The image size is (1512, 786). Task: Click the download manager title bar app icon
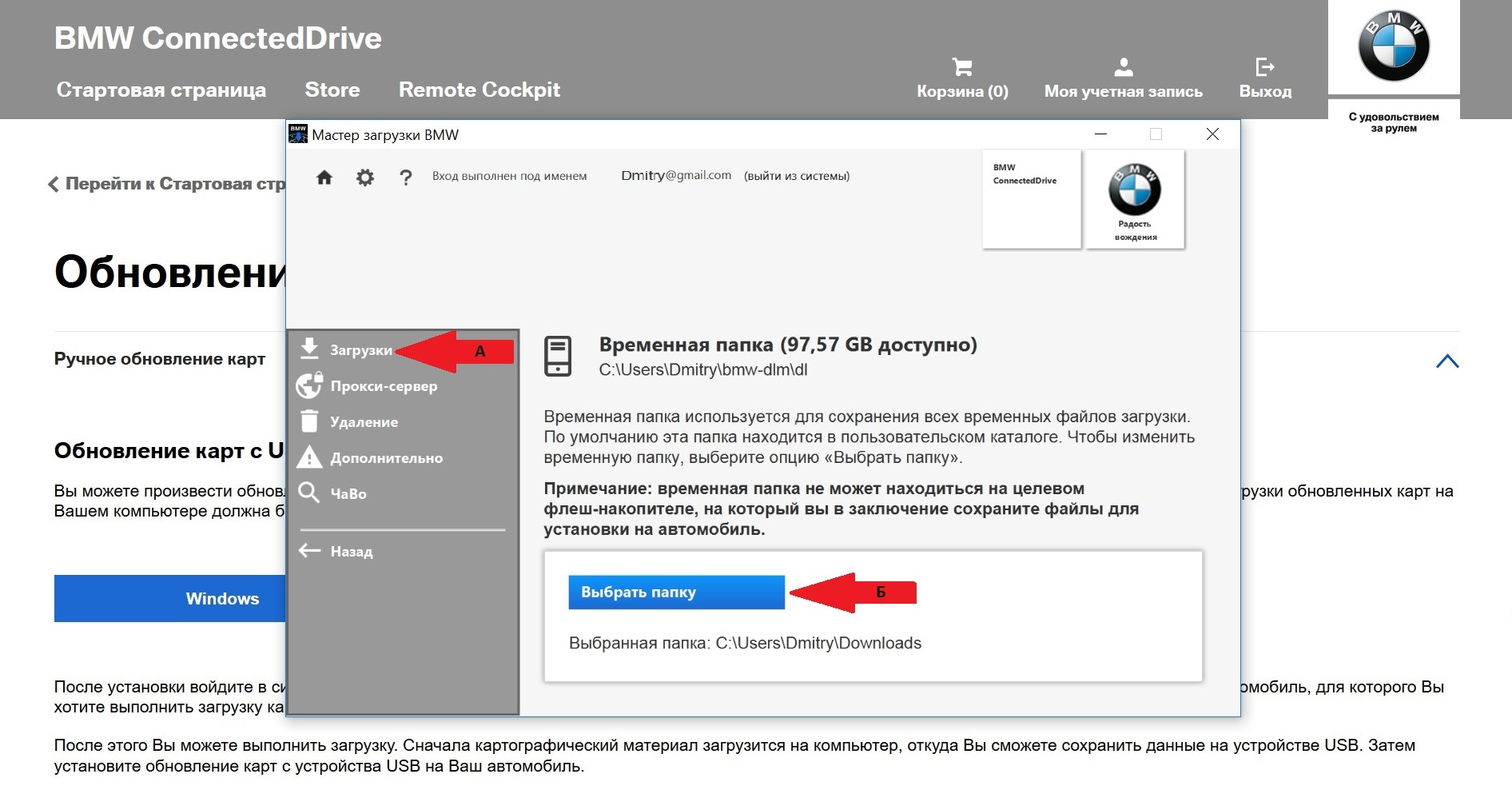pyautogui.click(x=298, y=134)
